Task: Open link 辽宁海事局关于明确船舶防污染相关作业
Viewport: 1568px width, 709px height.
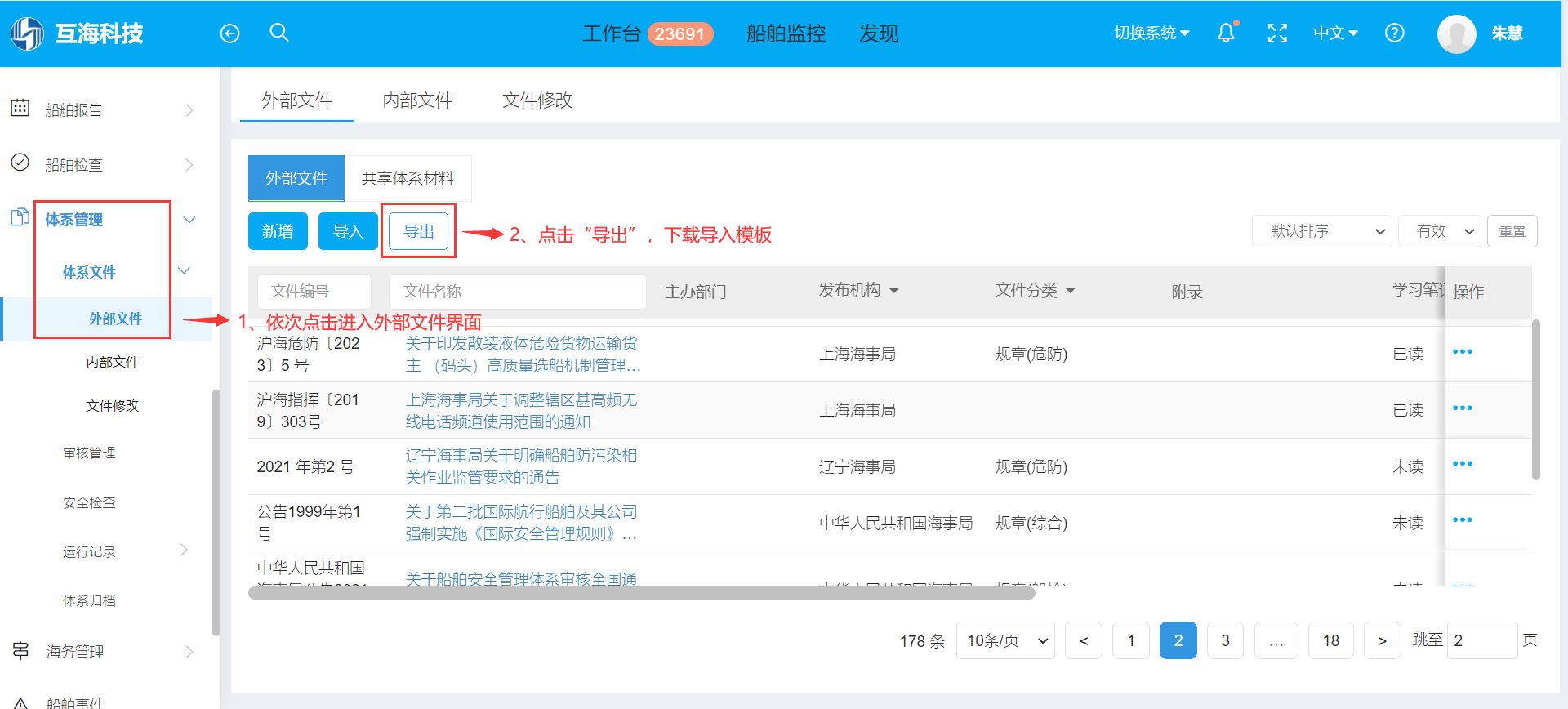Action: pyautogui.click(x=522, y=466)
